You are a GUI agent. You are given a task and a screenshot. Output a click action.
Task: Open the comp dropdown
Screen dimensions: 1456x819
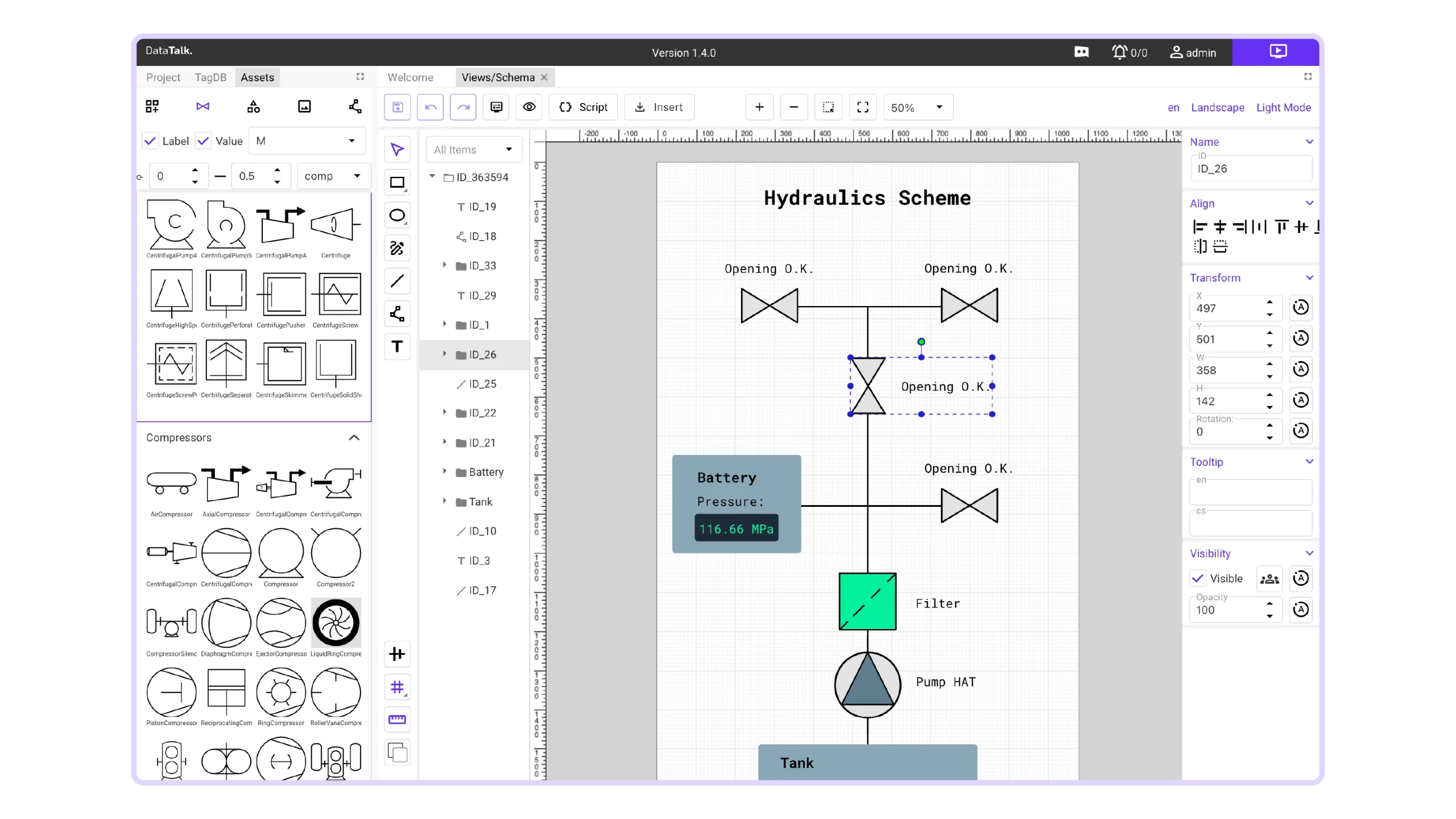333,176
